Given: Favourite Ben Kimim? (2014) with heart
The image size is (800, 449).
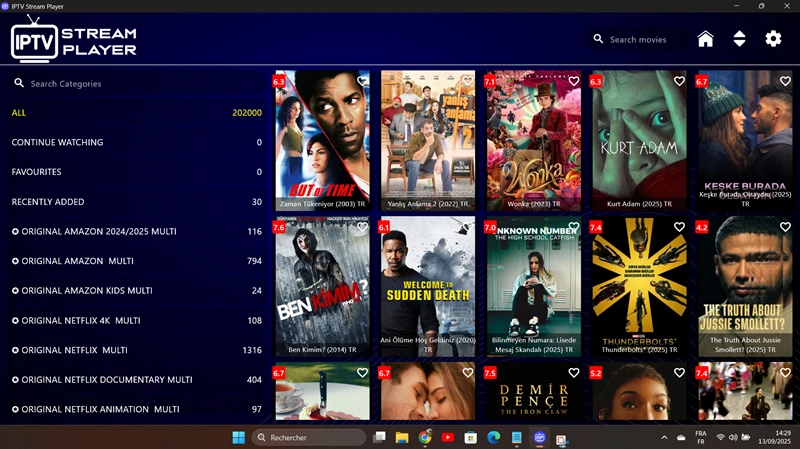Looking at the screenshot, I should coord(362,227).
